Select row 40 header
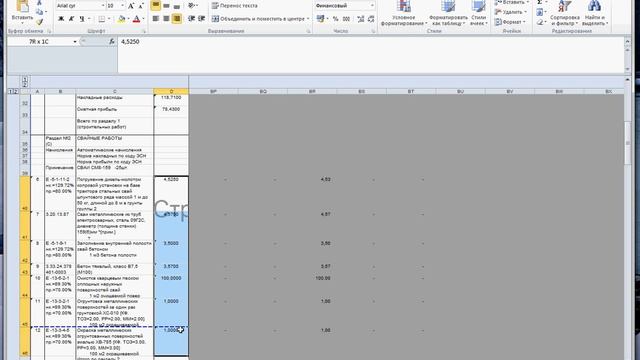The image size is (640, 360). 25,194
